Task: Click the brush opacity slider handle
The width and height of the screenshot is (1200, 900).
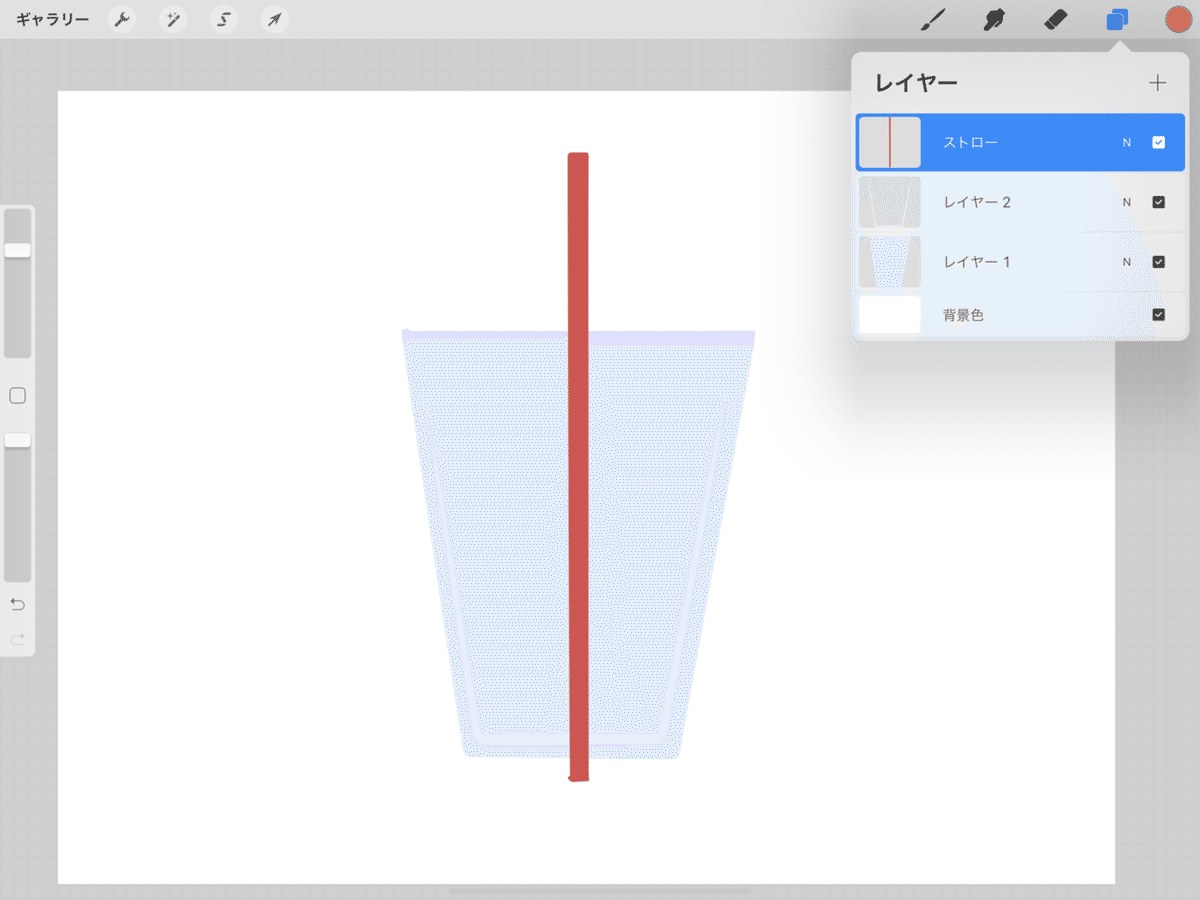Action: pyautogui.click(x=18, y=440)
